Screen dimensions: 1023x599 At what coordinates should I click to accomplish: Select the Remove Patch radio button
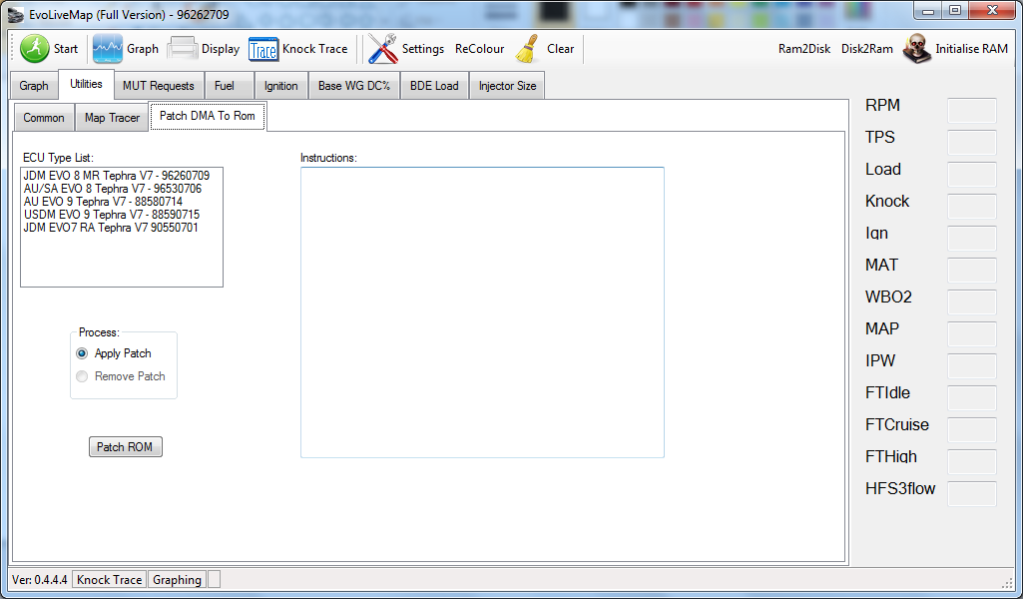pyautogui.click(x=82, y=376)
